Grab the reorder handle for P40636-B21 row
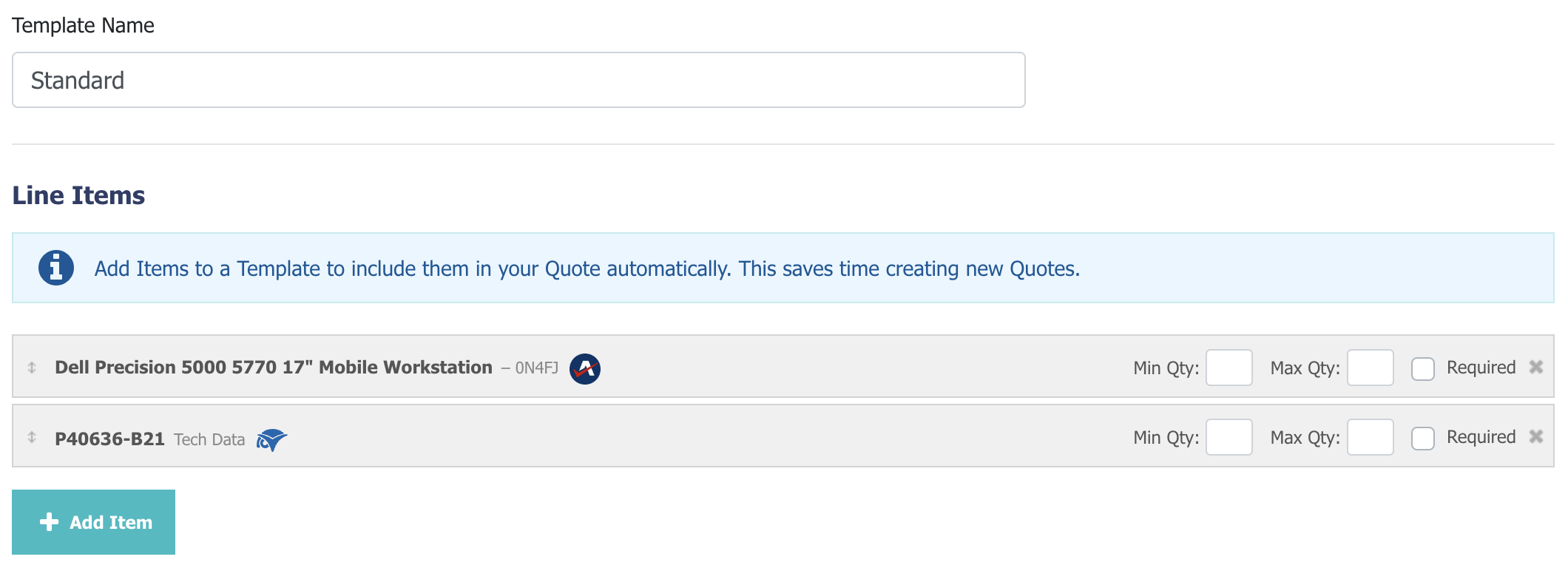Viewport: 1568px width, 568px height. pyautogui.click(x=32, y=436)
